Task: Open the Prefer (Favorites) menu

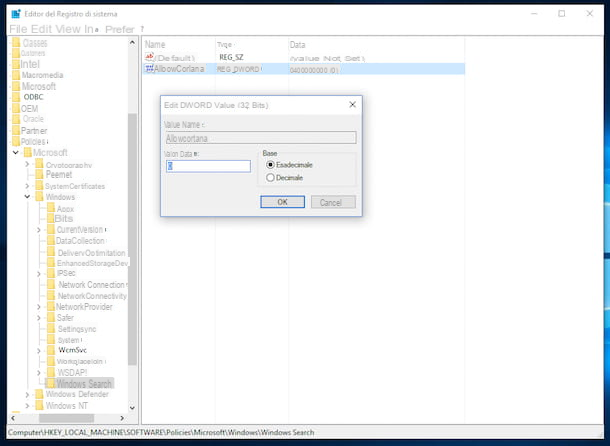Action: tap(119, 29)
